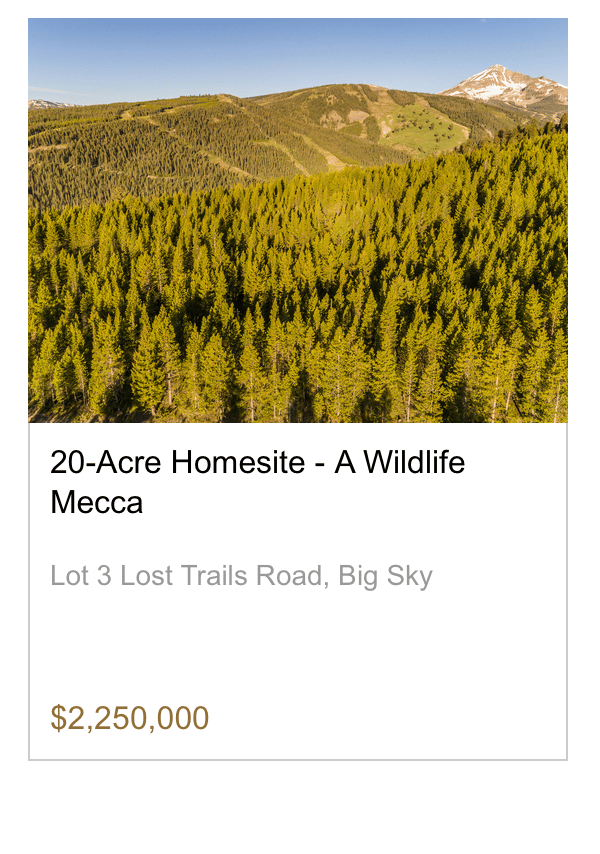Click the word "Wildlife" in the listing title
The image size is (600, 854).
coord(414,462)
